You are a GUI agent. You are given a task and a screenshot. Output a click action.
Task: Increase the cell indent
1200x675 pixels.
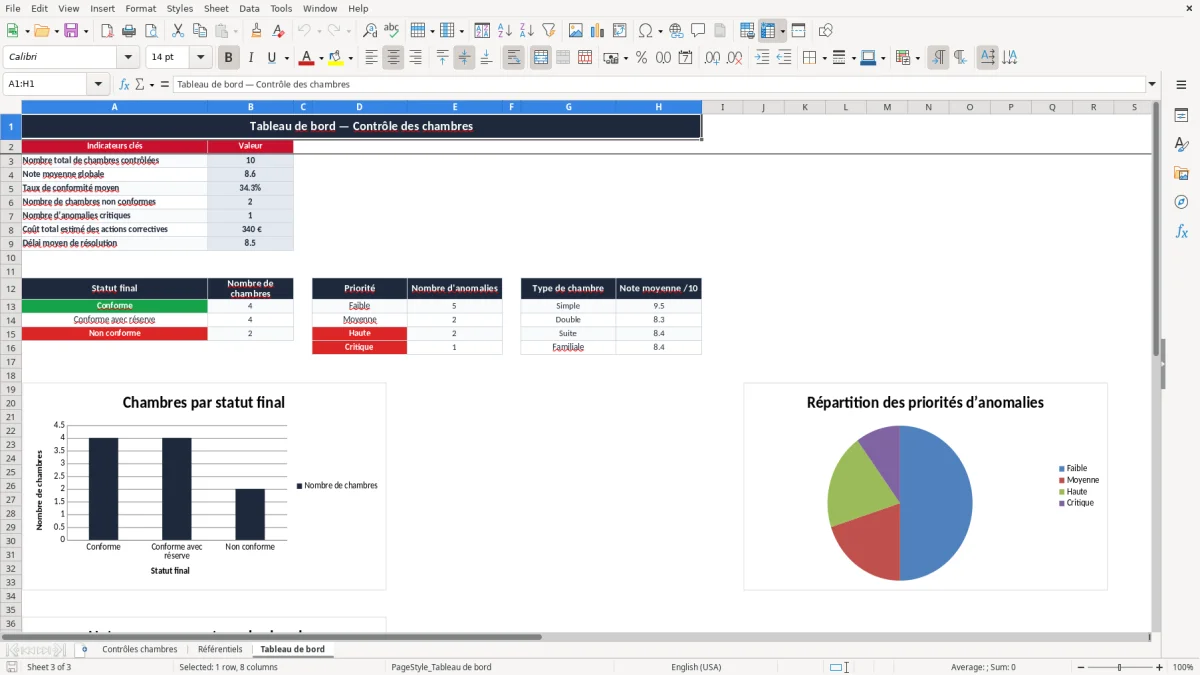coord(762,58)
